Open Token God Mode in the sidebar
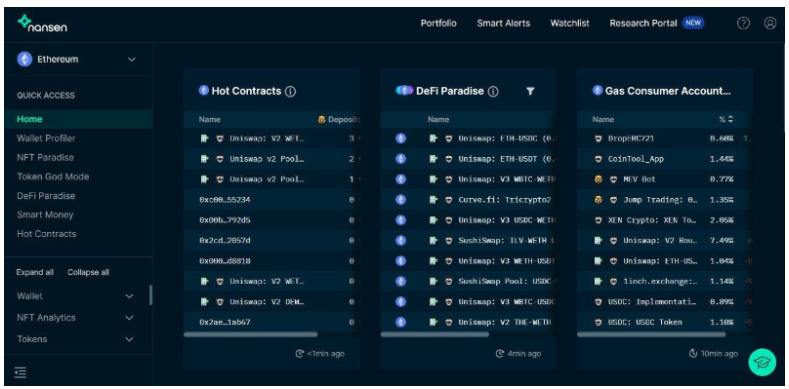The height and width of the screenshot is (389, 789). (53, 177)
